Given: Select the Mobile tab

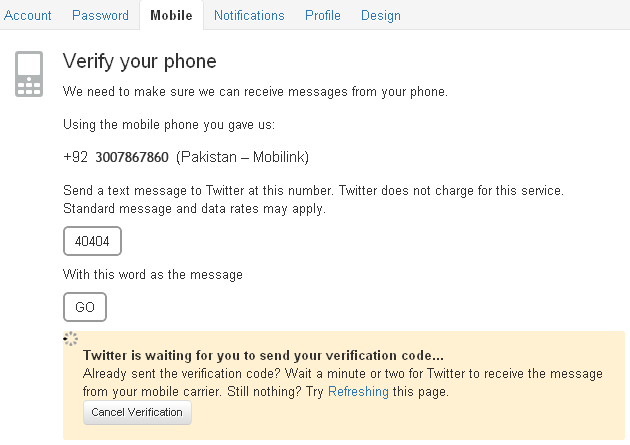Looking at the screenshot, I should click(x=172, y=15).
